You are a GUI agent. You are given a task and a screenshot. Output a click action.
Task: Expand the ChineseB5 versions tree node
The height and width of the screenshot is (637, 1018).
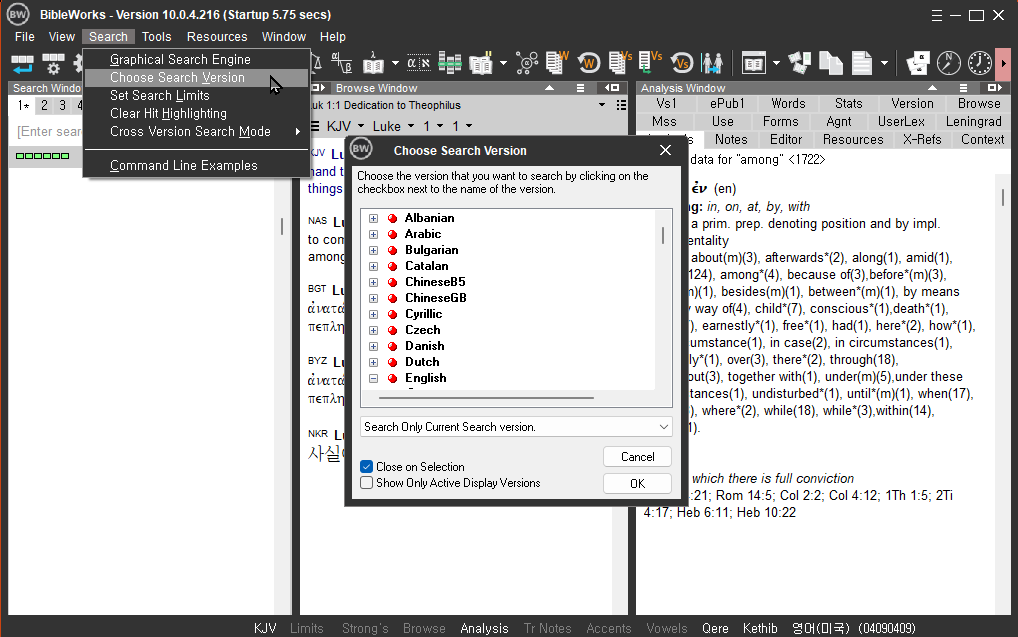[x=373, y=282]
